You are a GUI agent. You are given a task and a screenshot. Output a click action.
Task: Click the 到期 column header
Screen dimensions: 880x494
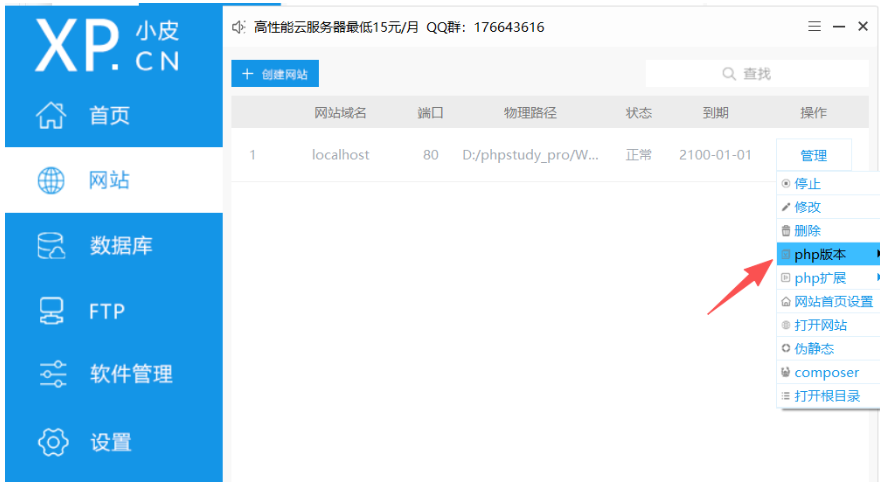click(x=715, y=113)
